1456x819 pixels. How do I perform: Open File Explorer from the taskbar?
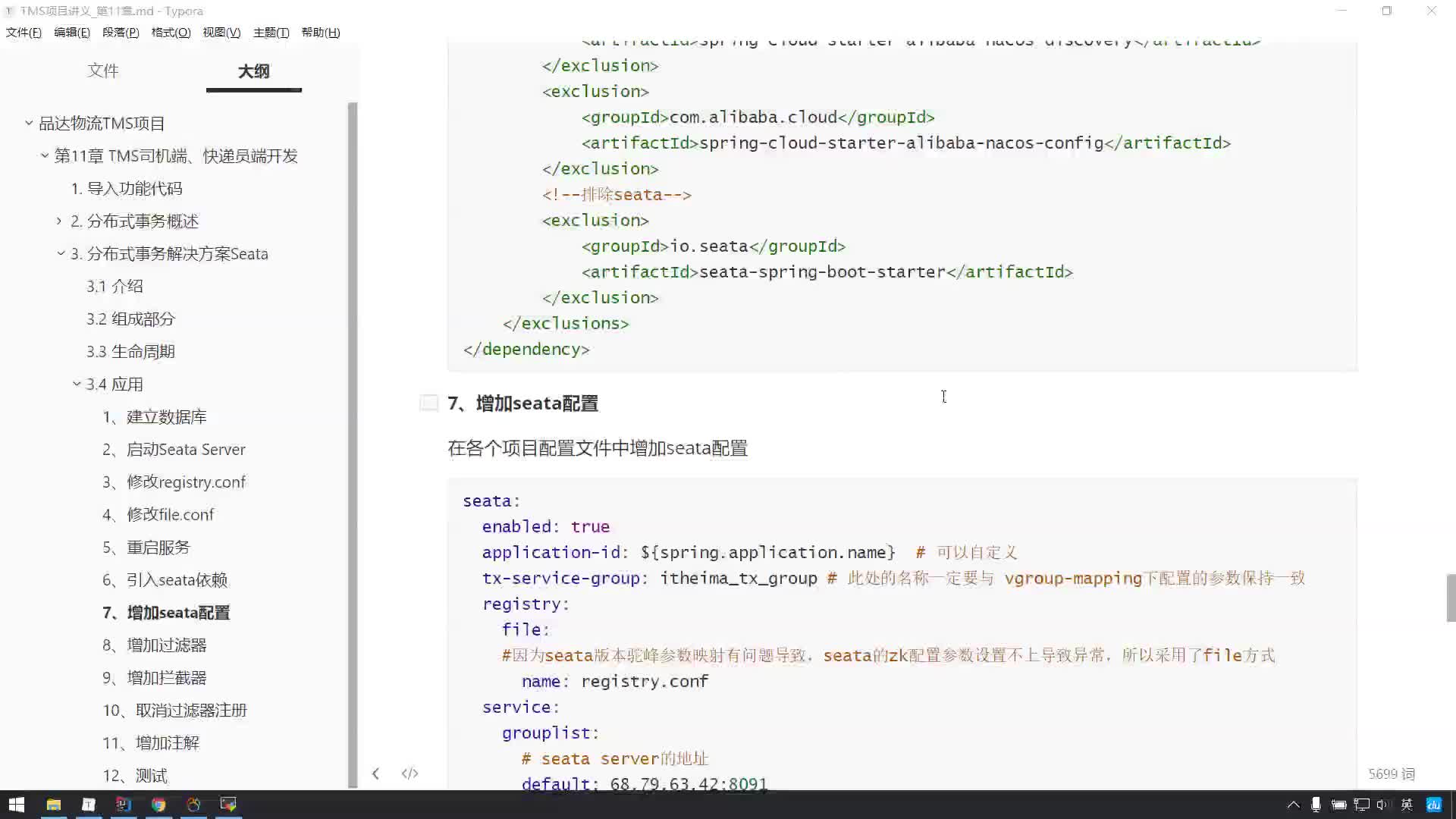pyautogui.click(x=53, y=805)
